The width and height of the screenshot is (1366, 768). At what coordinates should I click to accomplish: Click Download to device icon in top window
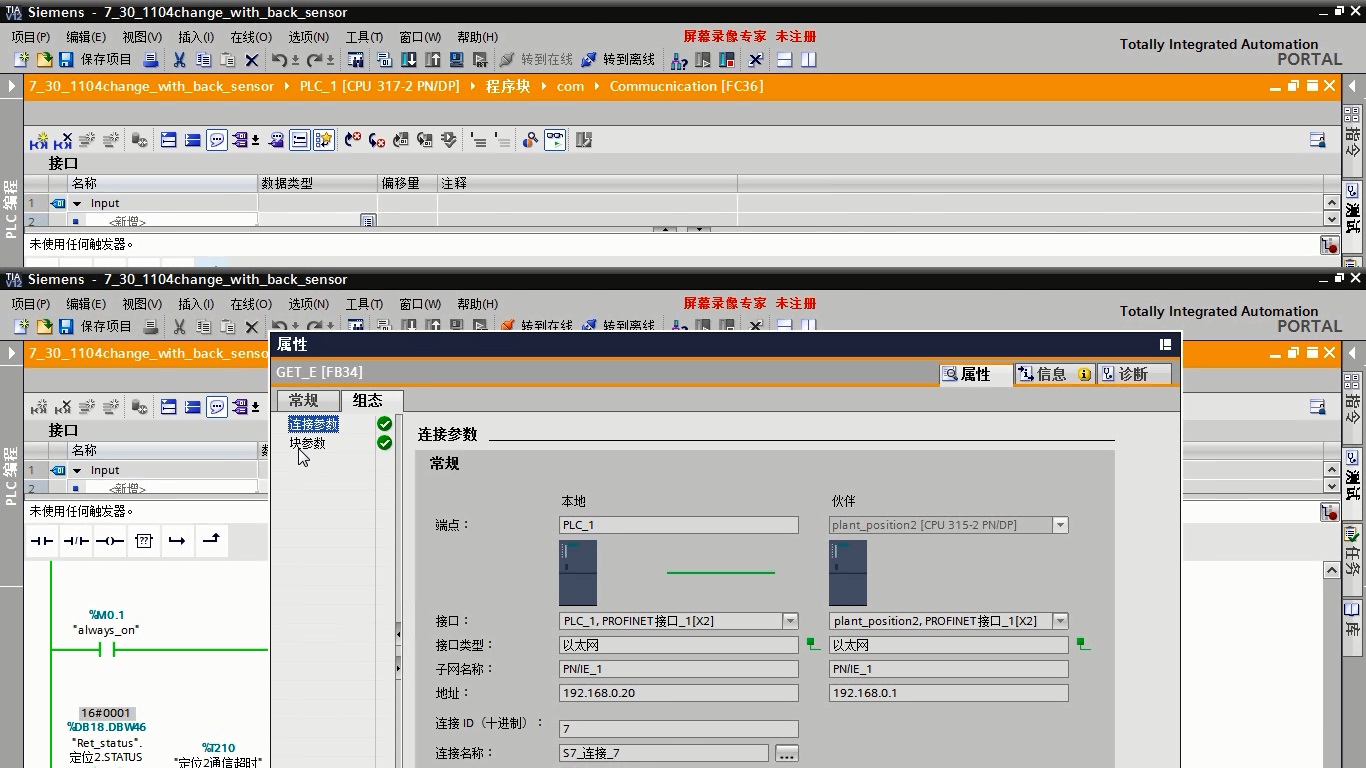pos(409,60)
